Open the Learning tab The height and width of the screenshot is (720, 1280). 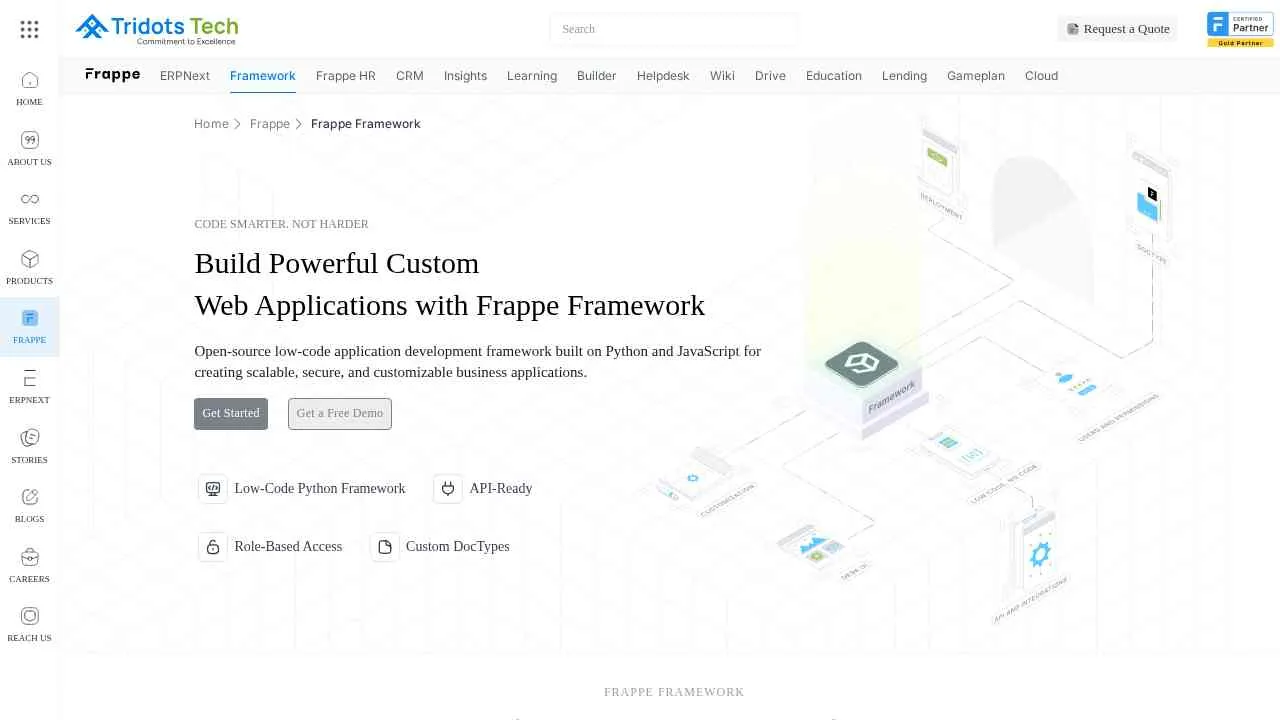point(532,76)
